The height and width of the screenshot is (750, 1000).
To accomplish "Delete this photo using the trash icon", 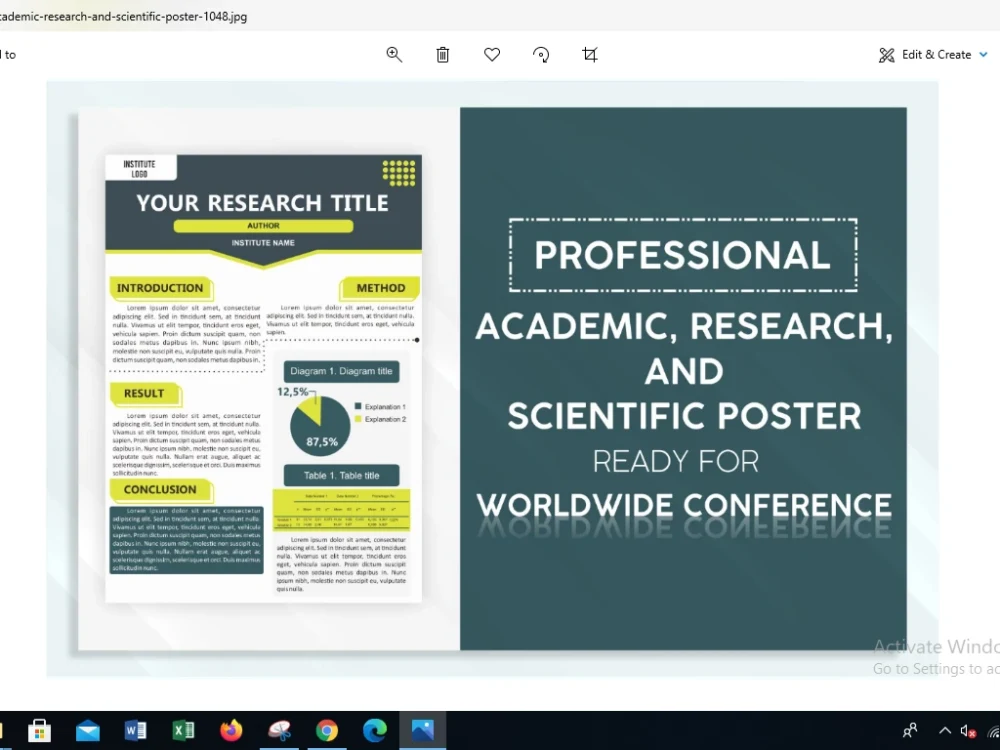I will 442,55.
